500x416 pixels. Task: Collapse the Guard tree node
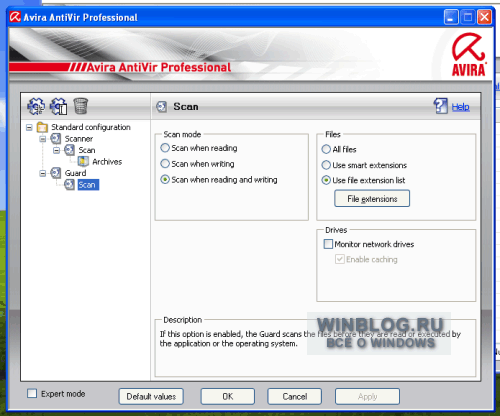(43, 173)
